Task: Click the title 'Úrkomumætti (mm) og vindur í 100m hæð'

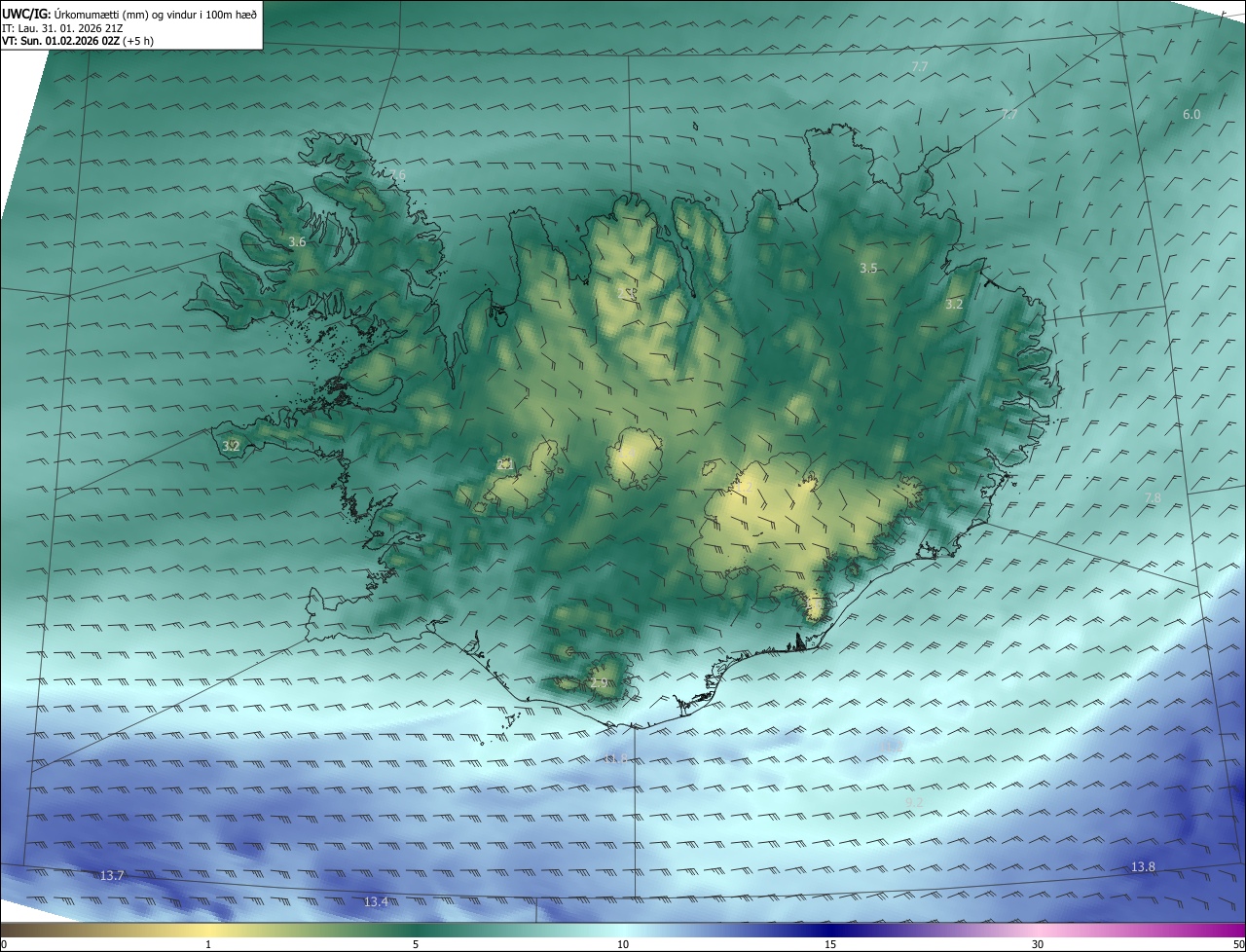Action: (157, 15)
